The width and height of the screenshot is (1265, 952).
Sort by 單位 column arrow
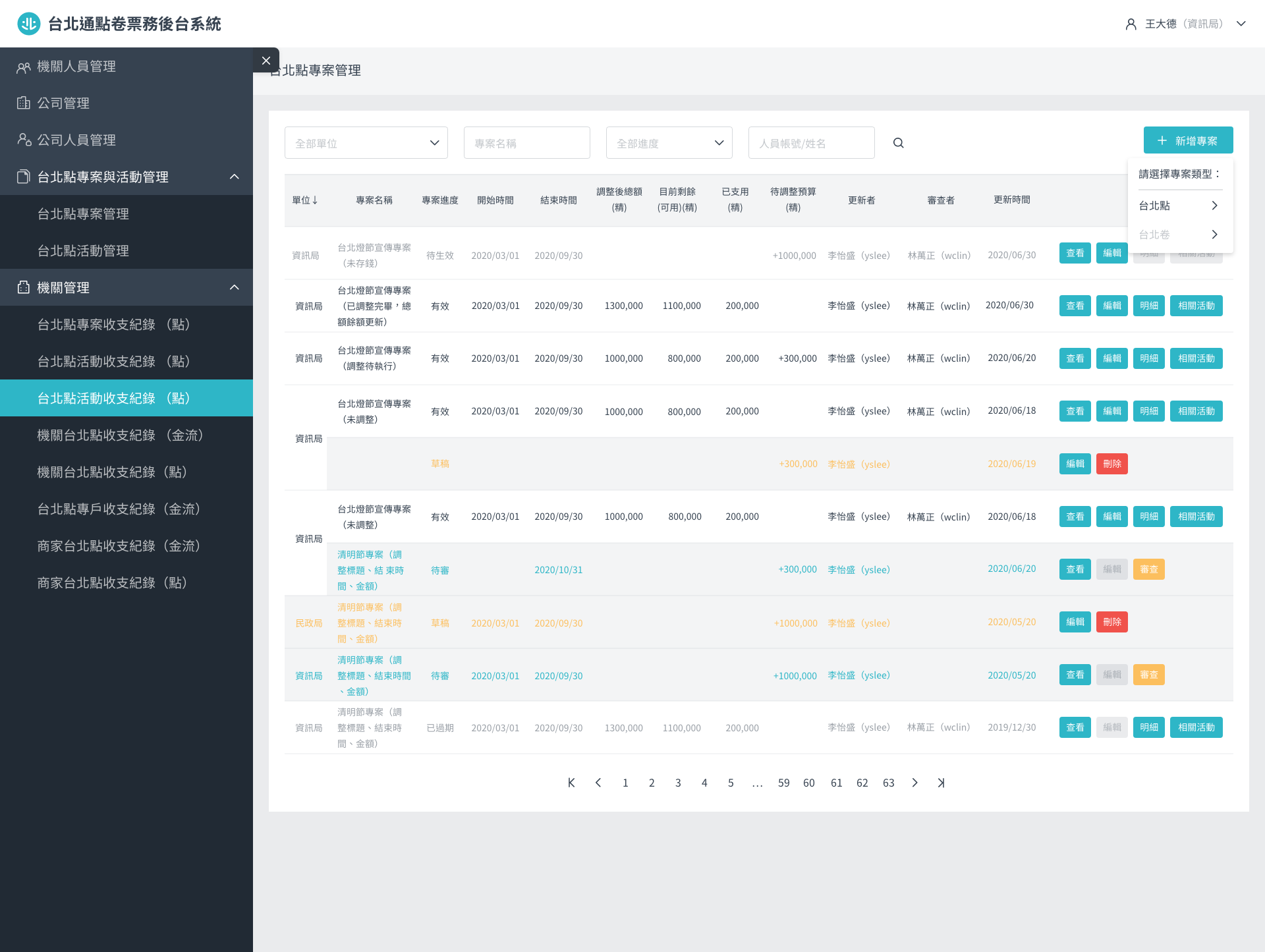315,200
